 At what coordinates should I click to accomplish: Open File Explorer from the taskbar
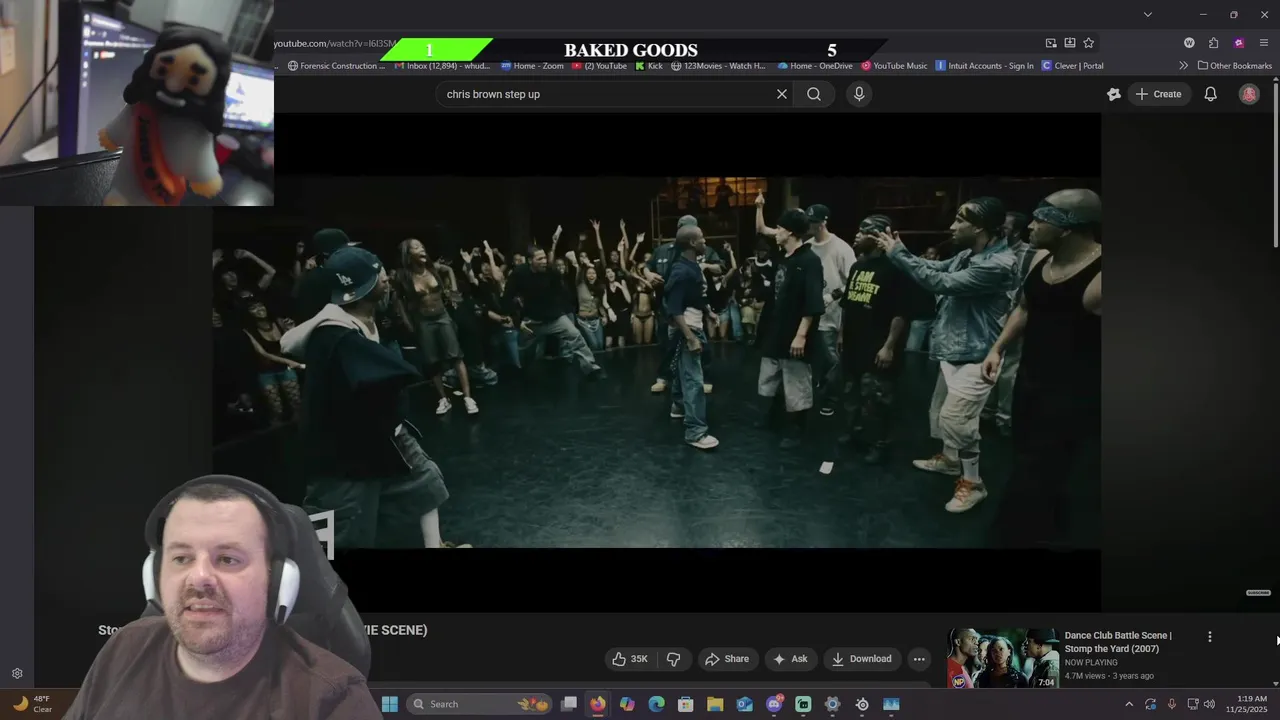(715, 704)
